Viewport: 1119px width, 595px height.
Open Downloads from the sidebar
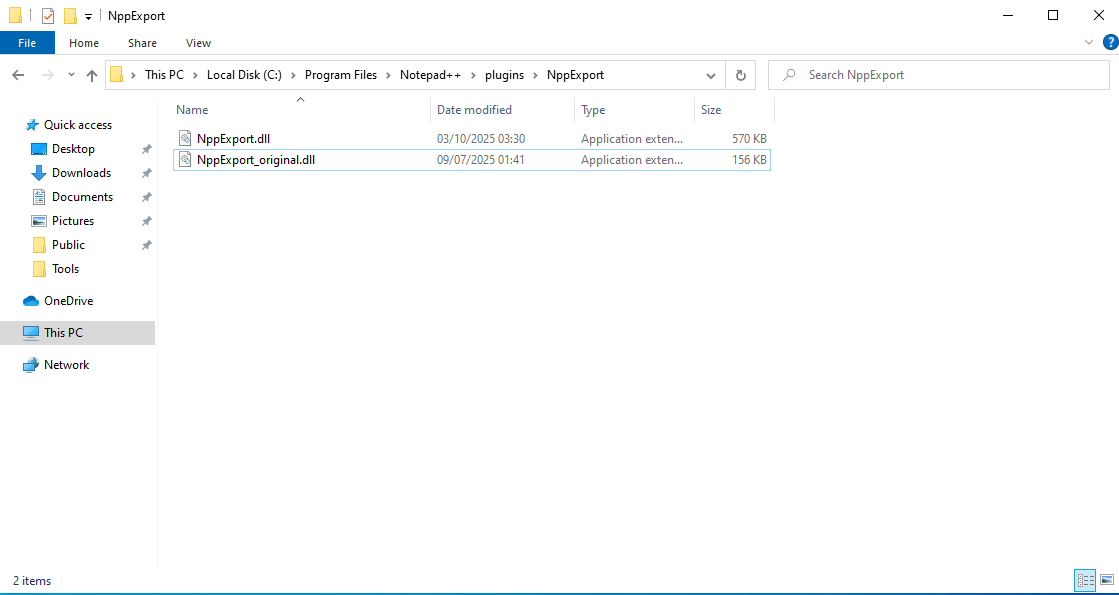[78, 172]
